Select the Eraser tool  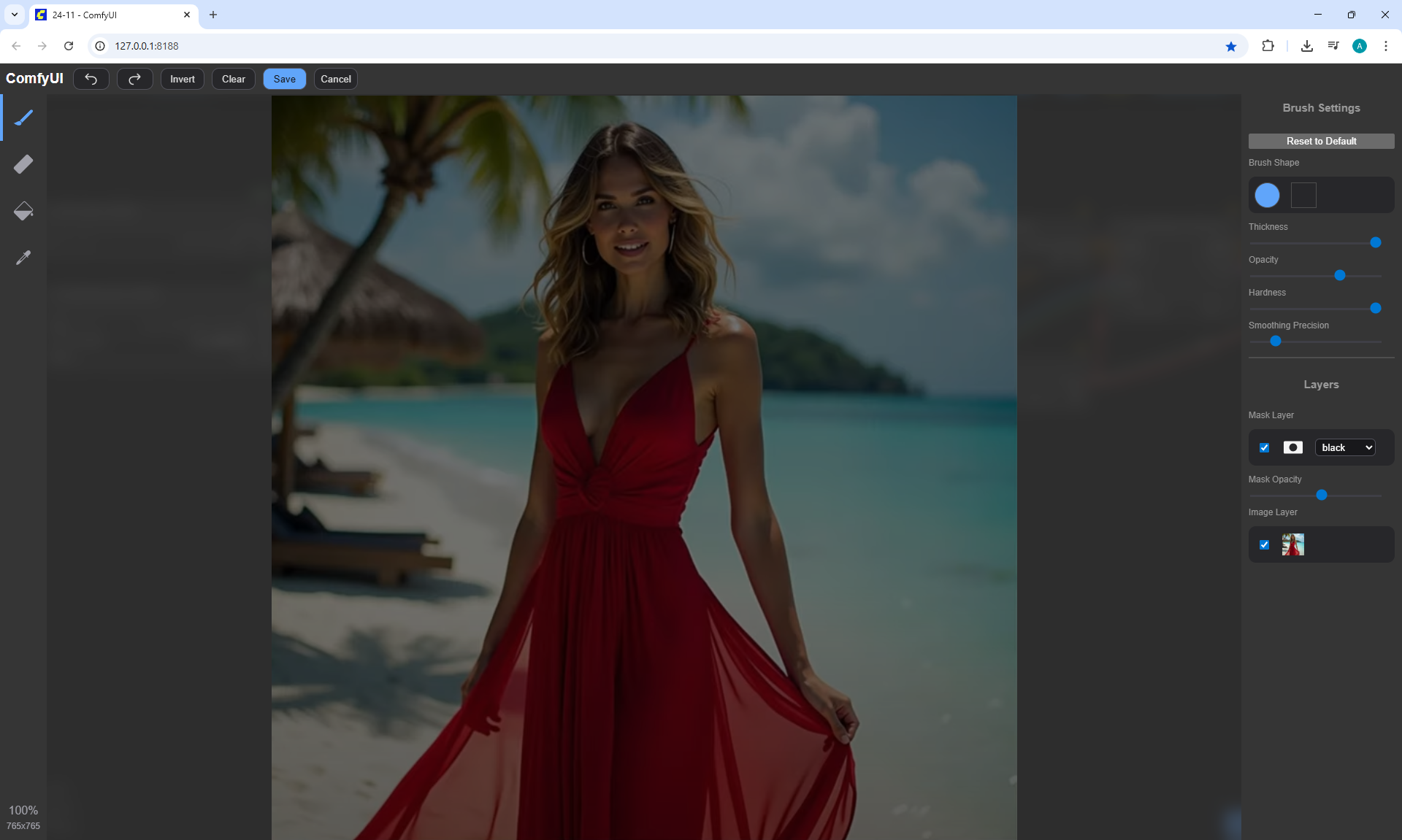pyautogui.click(x=23, y=164)
